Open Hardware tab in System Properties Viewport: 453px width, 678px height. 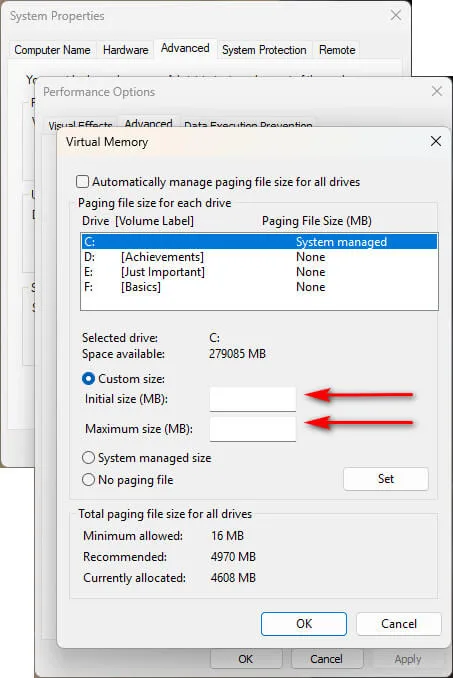click(x=125, y=50)
